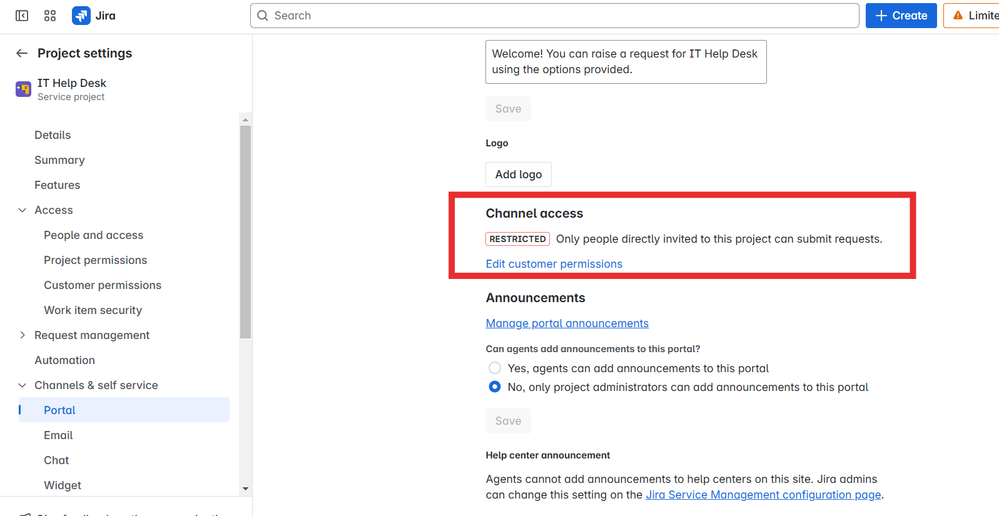The image size is (999, 516).
Task: Open the Email channel settings
Action: coord(58,435)
